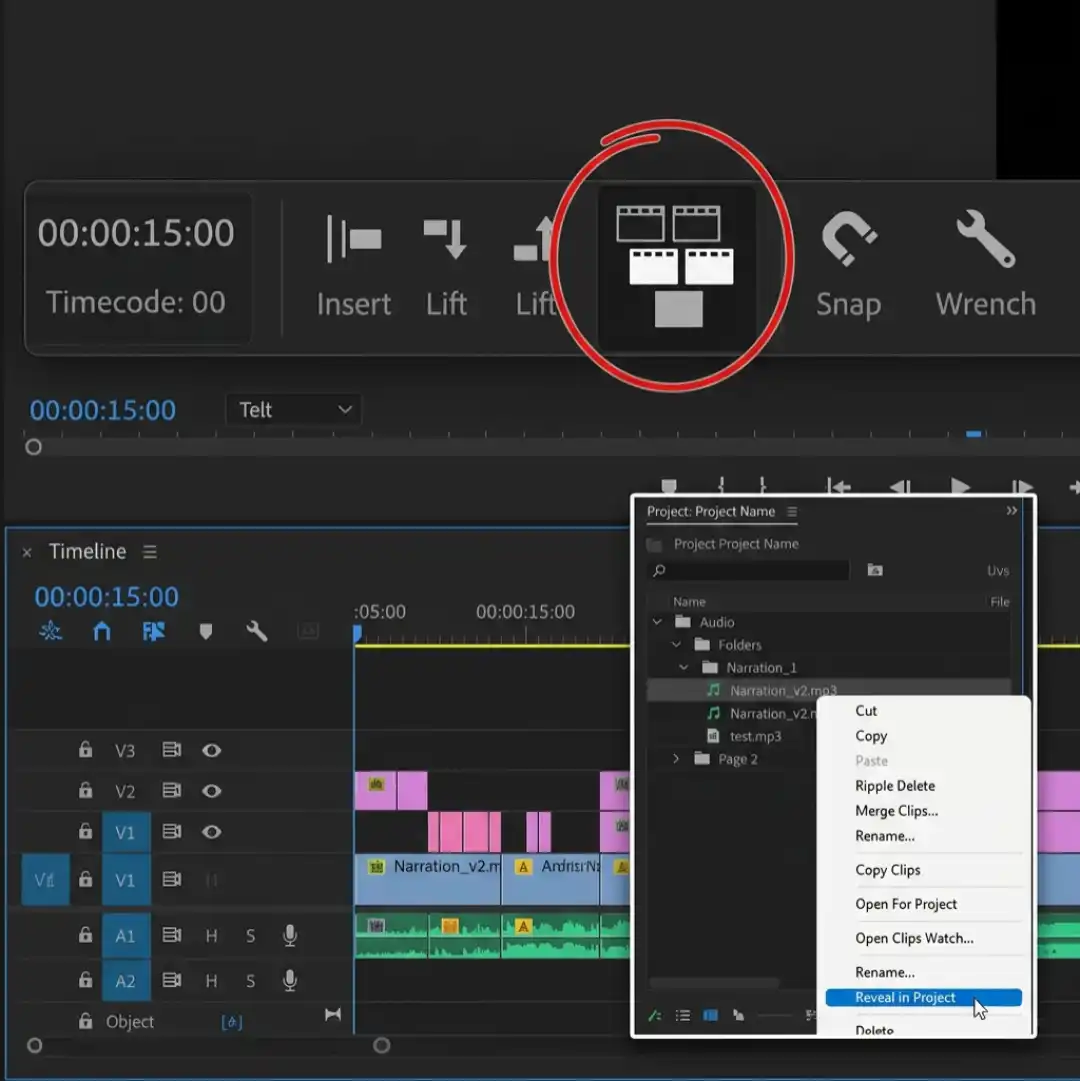Switch Project panel to List view

point(683,1015)
